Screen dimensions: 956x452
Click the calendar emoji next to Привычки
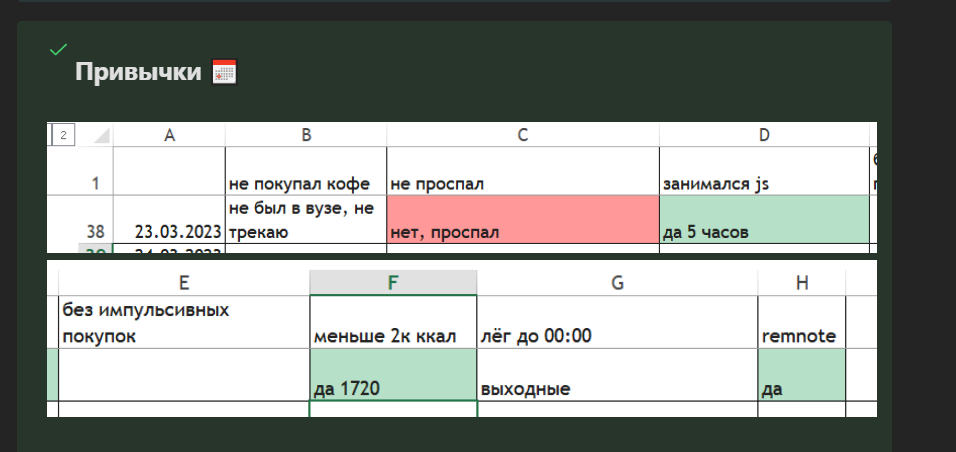pyautogui.click(x=224, y=72)
